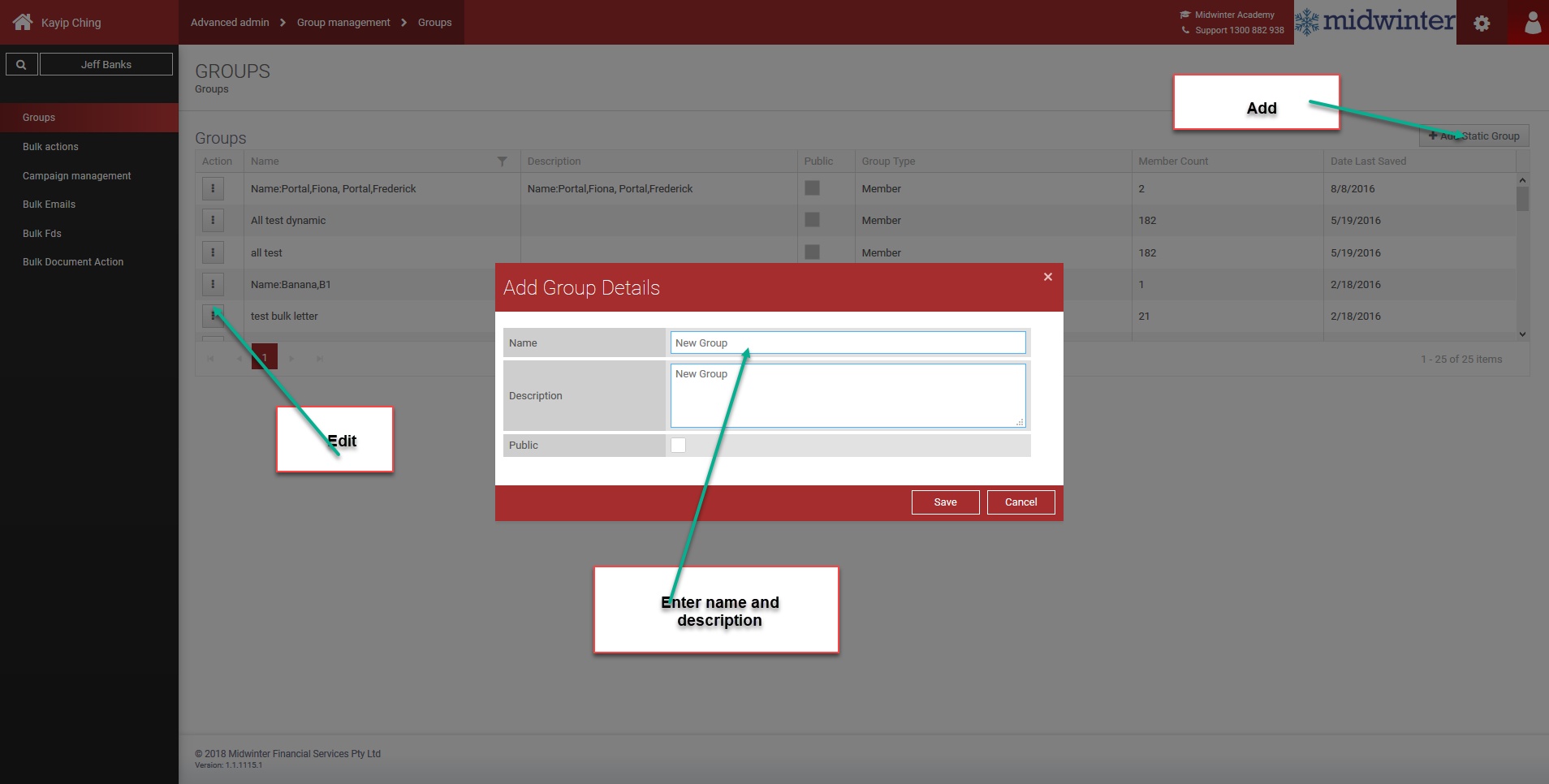Click the Groups breadcrumb
This screenshot has height=784, width=1549.
pyautogui.click(x=434, y=23)
